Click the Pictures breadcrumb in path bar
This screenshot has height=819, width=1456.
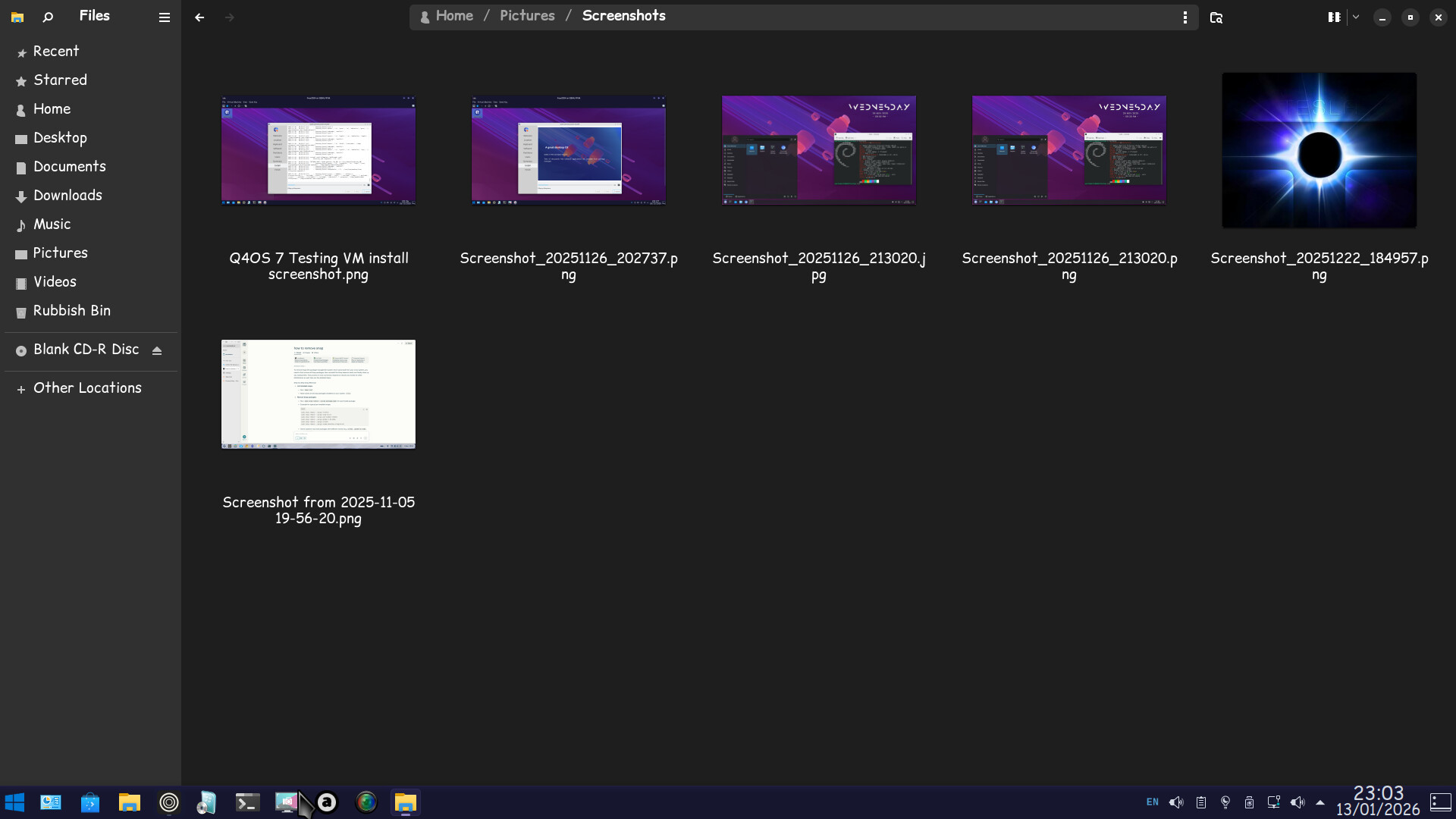point(527,16)
